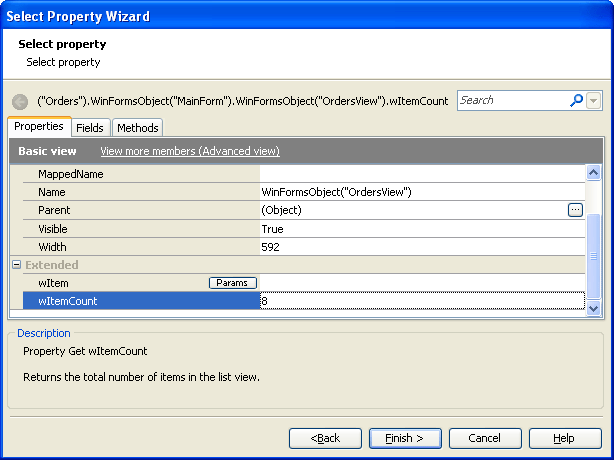The width and height of the screenshot is (614, 460).
Task: Open the search box dropdown arrow
Action: point(594,101)
